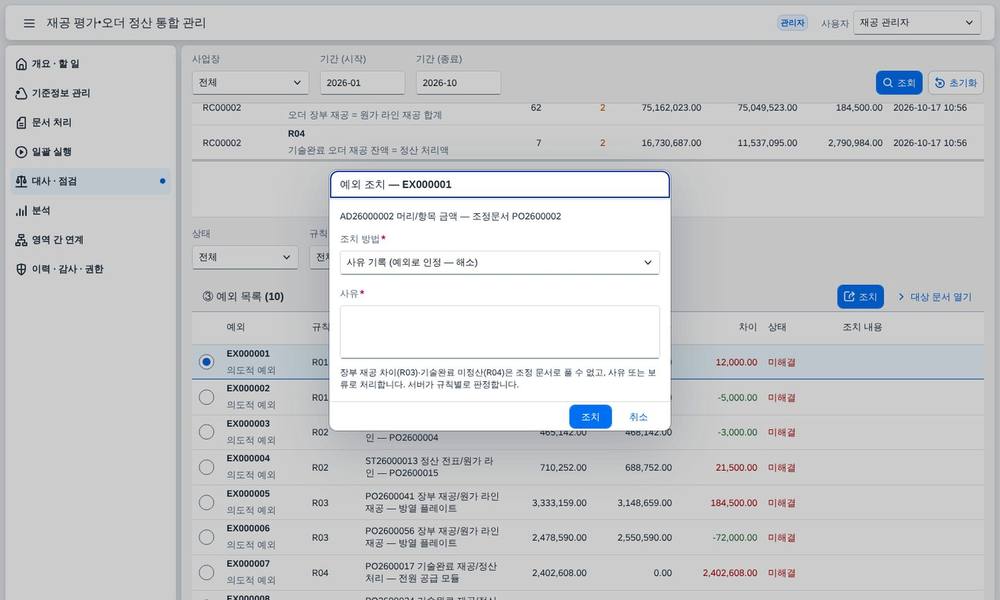Click the 사유 text area

point(499,332)
